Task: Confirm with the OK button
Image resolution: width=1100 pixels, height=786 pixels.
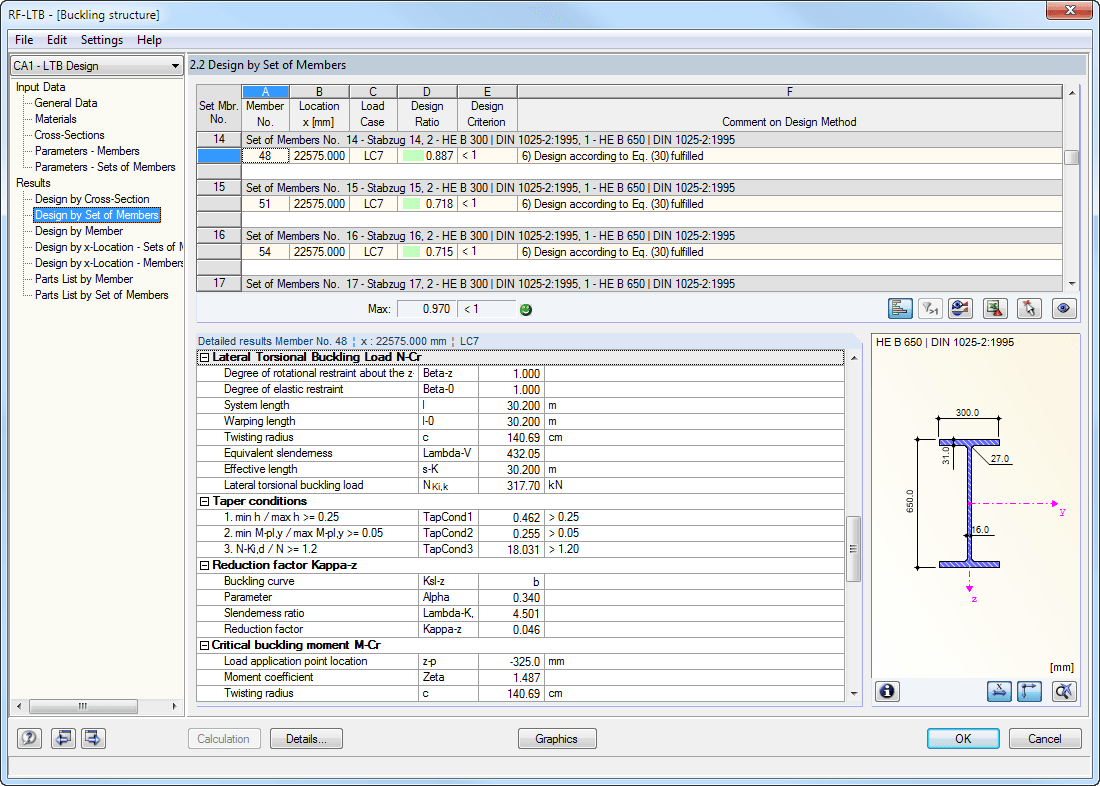Action: tap(963, 739)
